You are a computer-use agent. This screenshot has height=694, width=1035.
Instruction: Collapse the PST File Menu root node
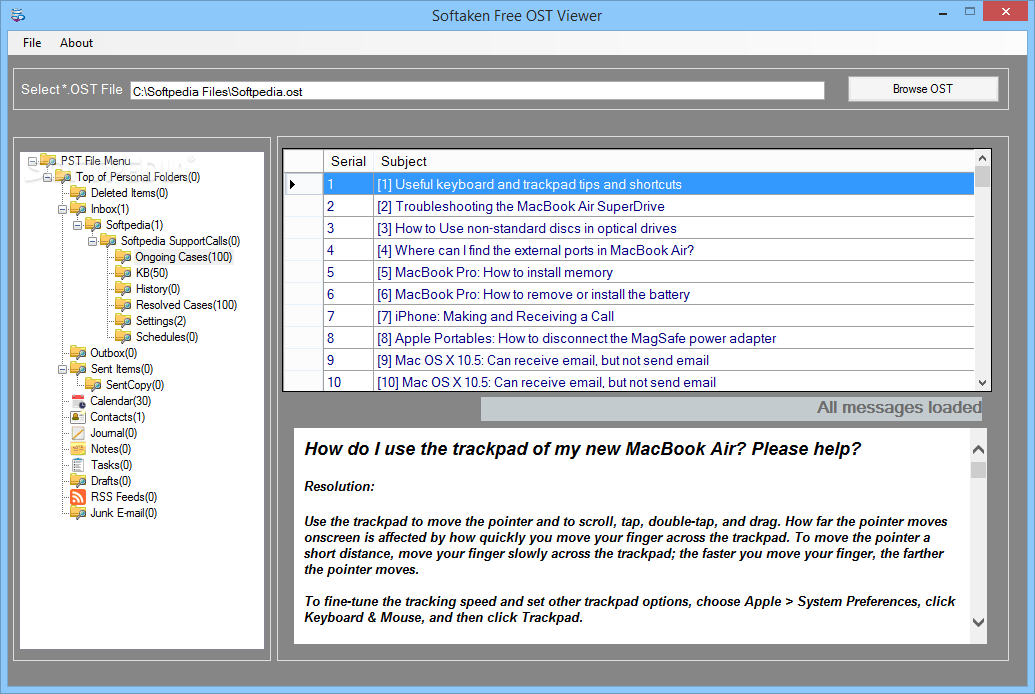[32, 161]
